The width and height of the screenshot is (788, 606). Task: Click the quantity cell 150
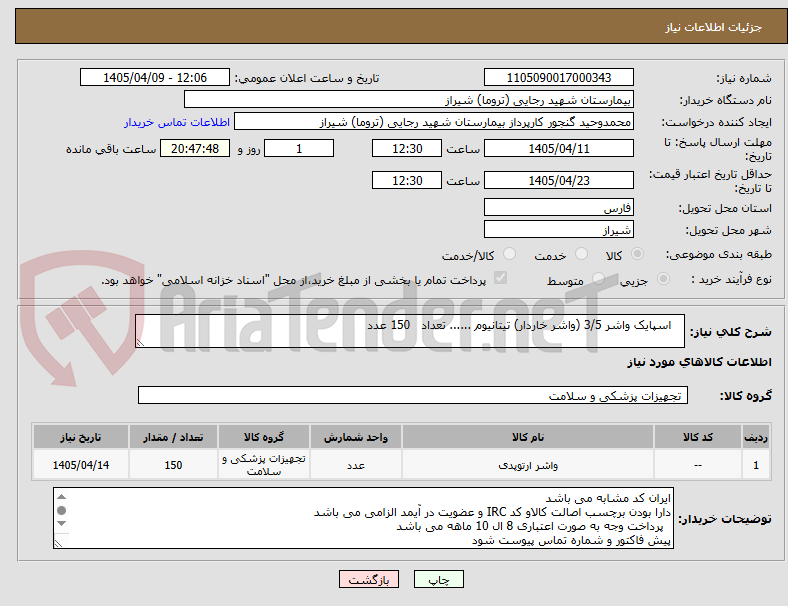pyautogui.click(x=173, y=465)
